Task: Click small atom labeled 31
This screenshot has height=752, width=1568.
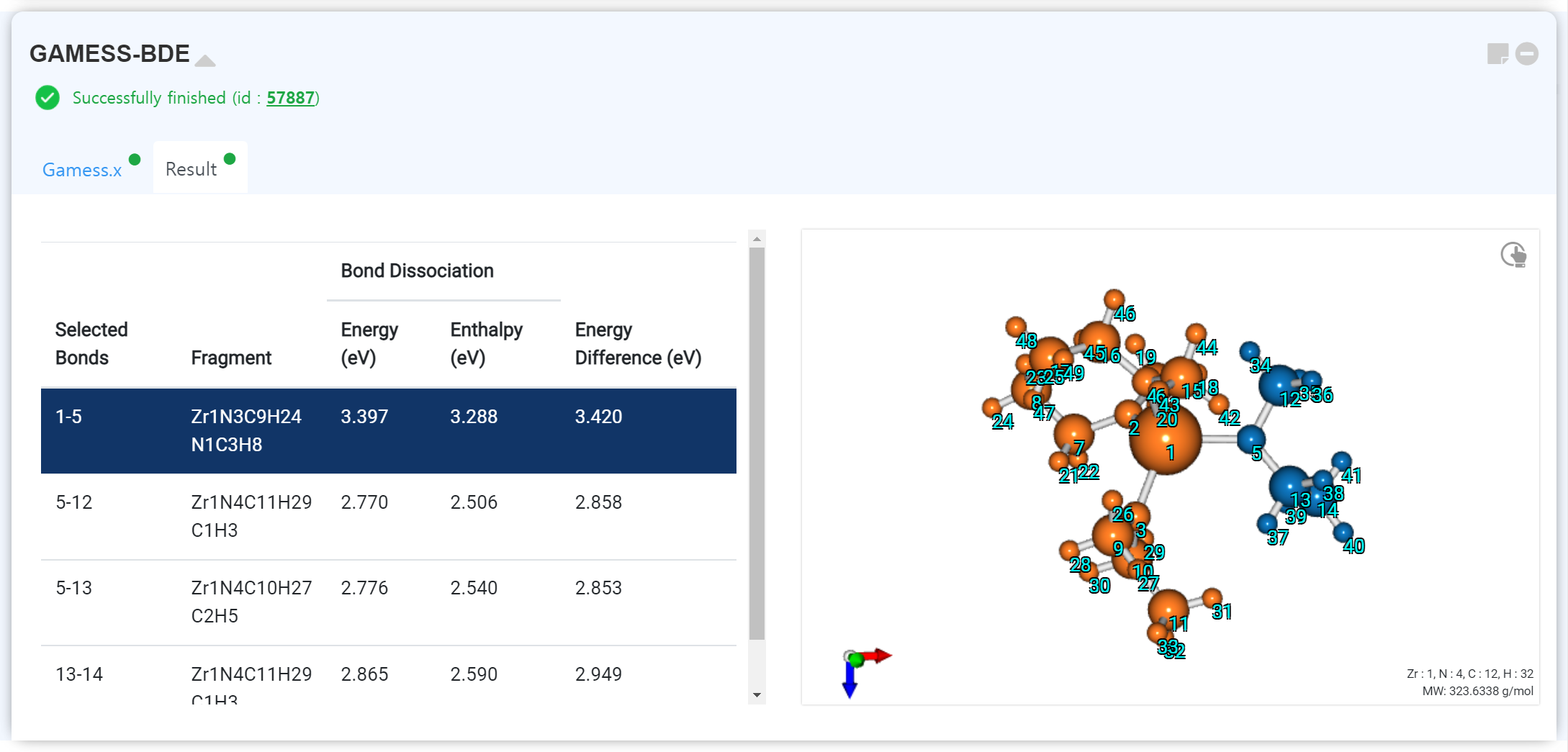Action: (1212, 598)
